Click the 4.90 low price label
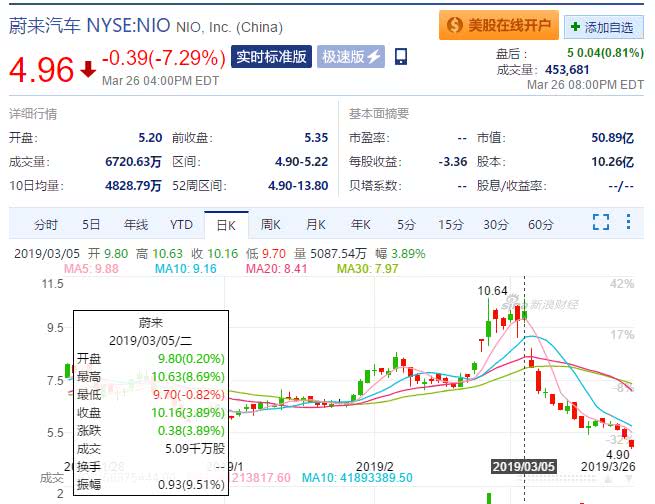This screenshot has height=504, width=655. coord(617,454)
